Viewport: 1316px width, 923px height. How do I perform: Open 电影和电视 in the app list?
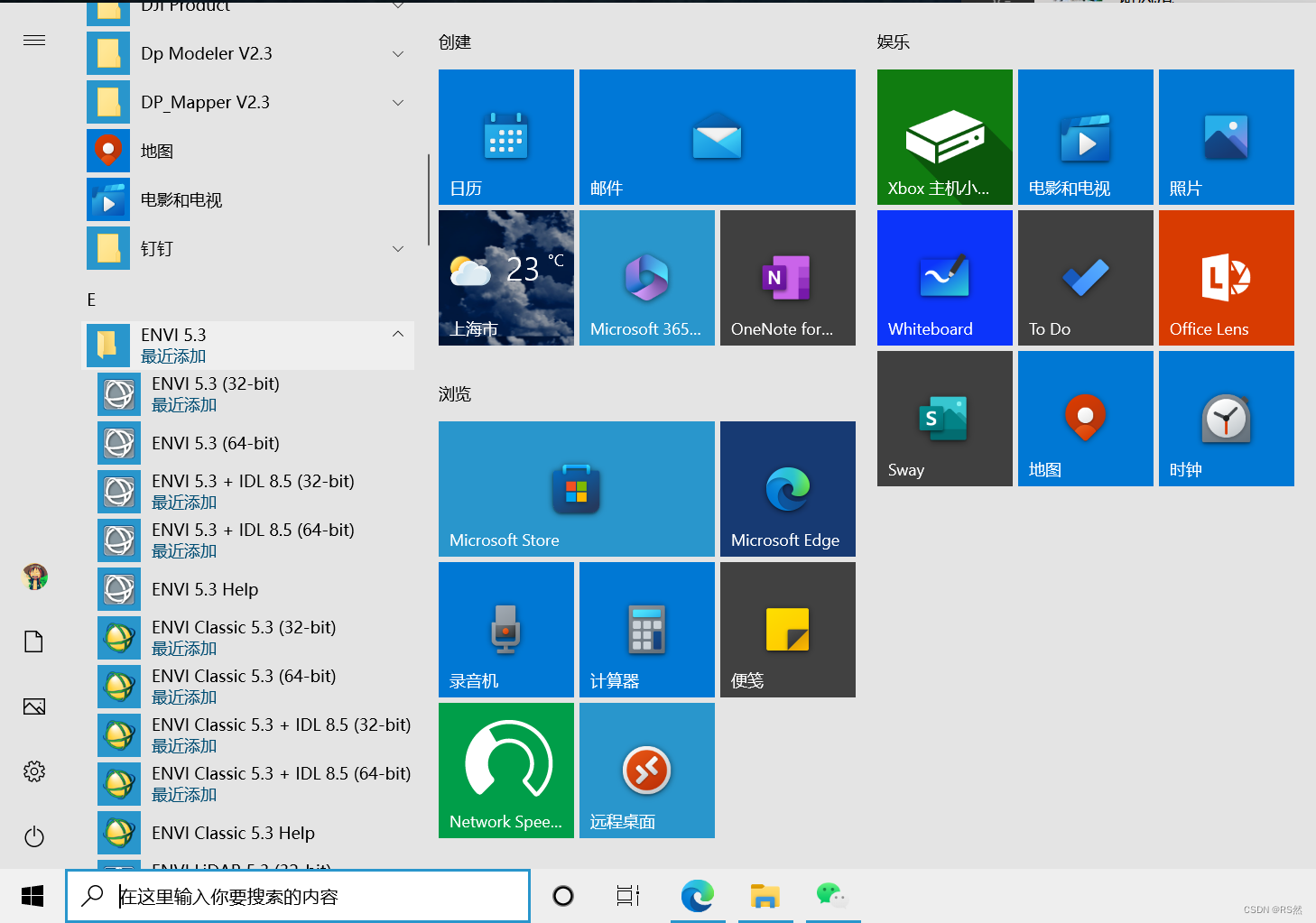[x=248, y=199]
